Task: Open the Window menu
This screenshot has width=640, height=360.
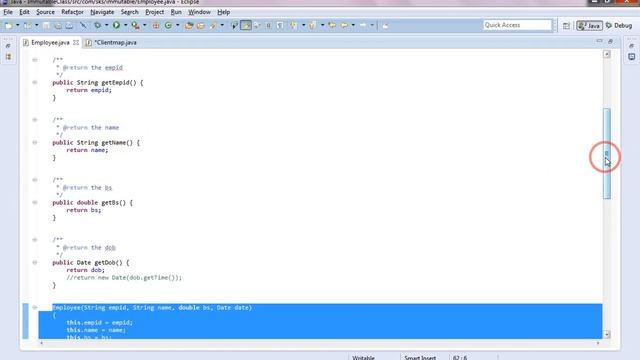Action: pos(199,12)
